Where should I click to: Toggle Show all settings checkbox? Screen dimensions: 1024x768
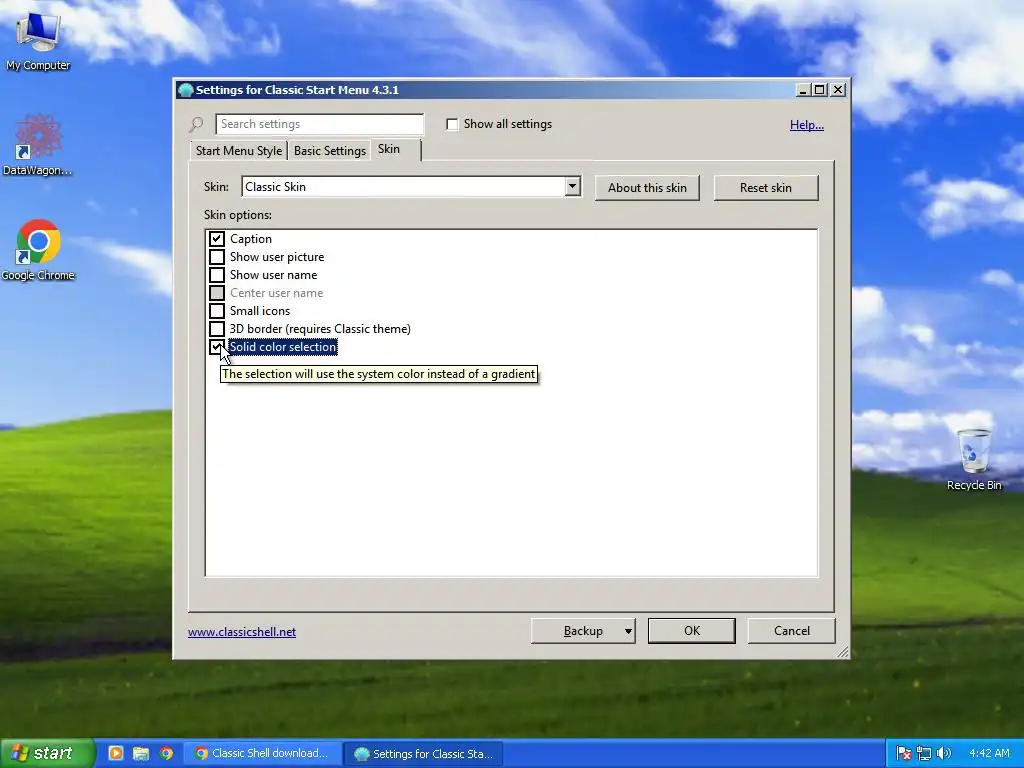point(452,124)
